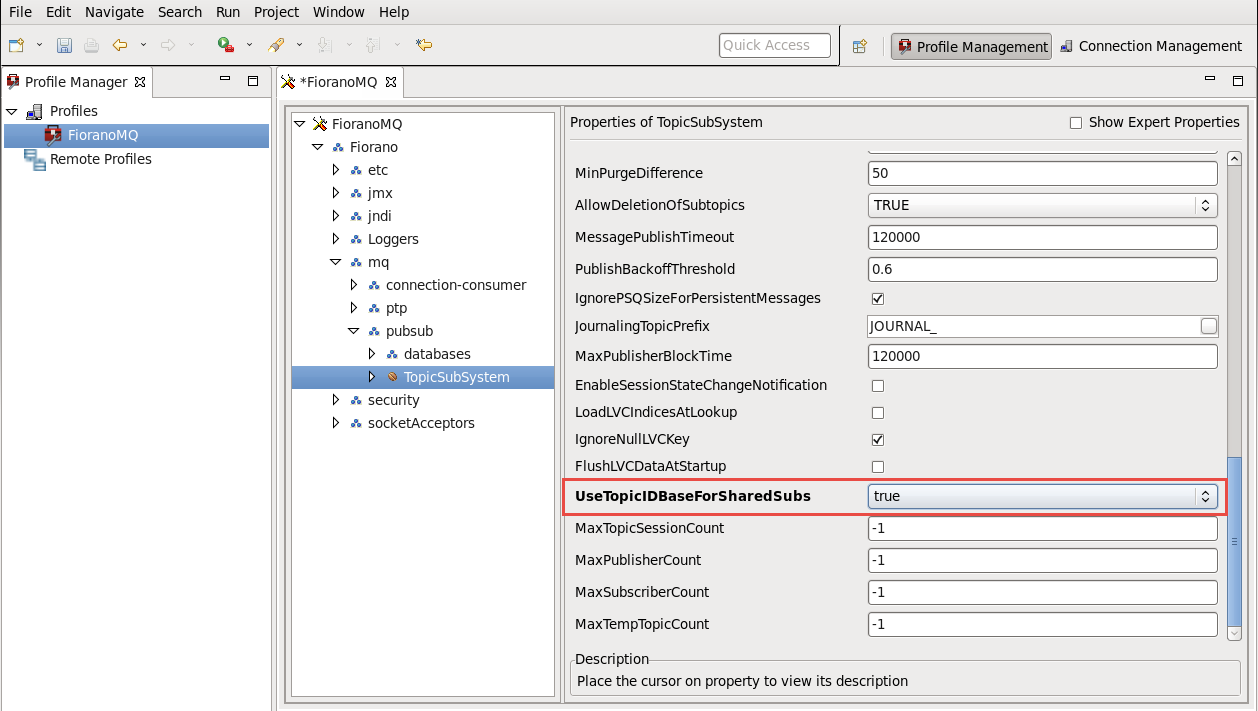Uncheck IgnoreNullLVCKey checkbox
1258x711 pixels.
click(878, 439)
